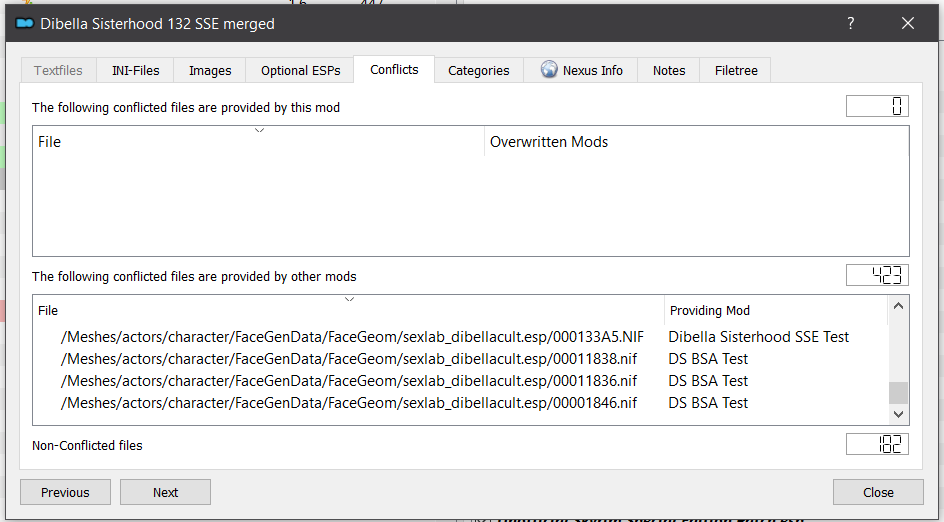Click the Next button
The width and height of the screenshot is (944, 522).
[166, 492]
